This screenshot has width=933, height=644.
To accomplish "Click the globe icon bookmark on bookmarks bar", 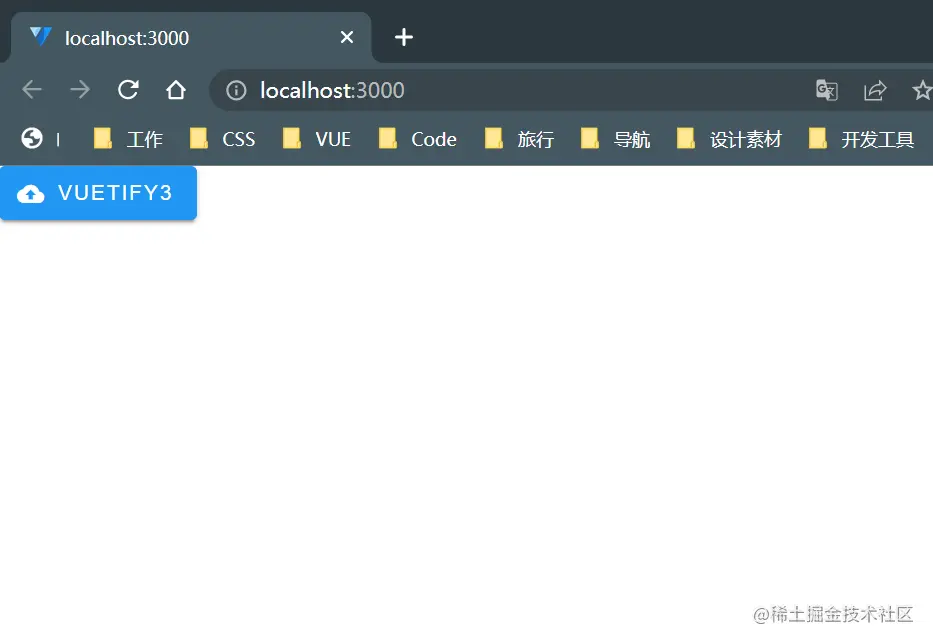I will (x=31, y=139).
